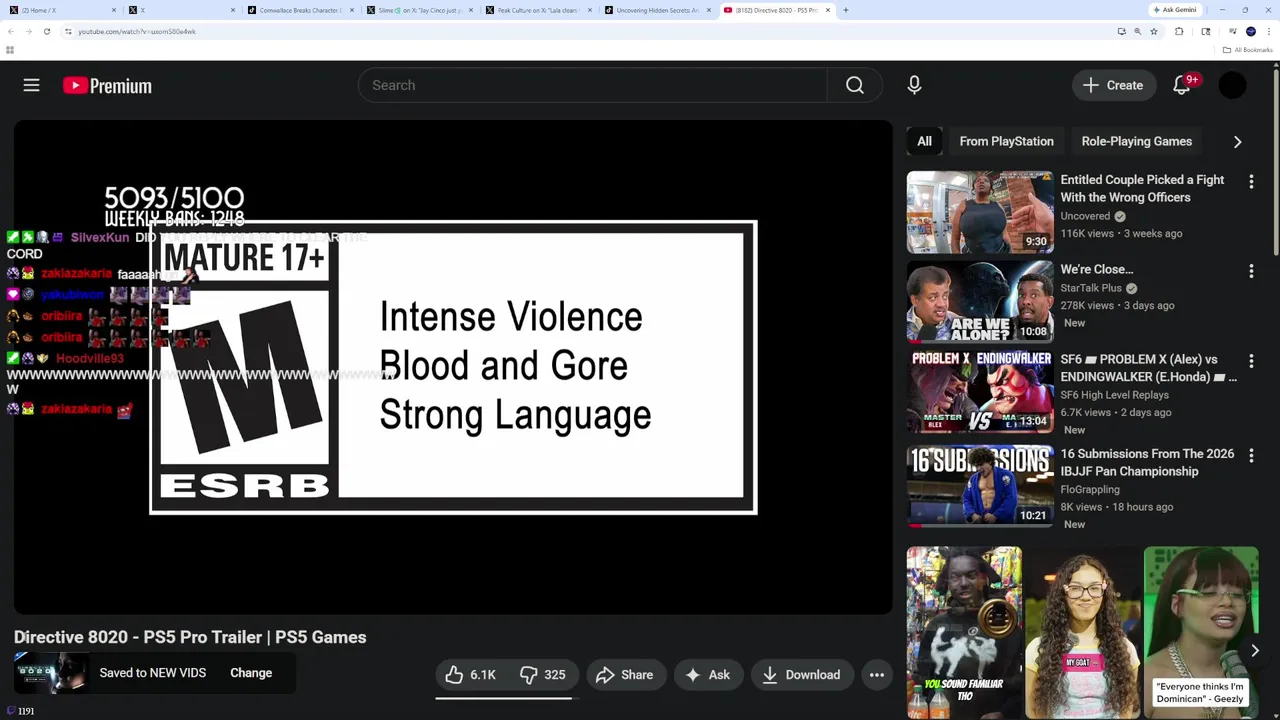This screenshot has width=1280, height=720.
Task: Open a new browser tab
Action: [846, 10]
